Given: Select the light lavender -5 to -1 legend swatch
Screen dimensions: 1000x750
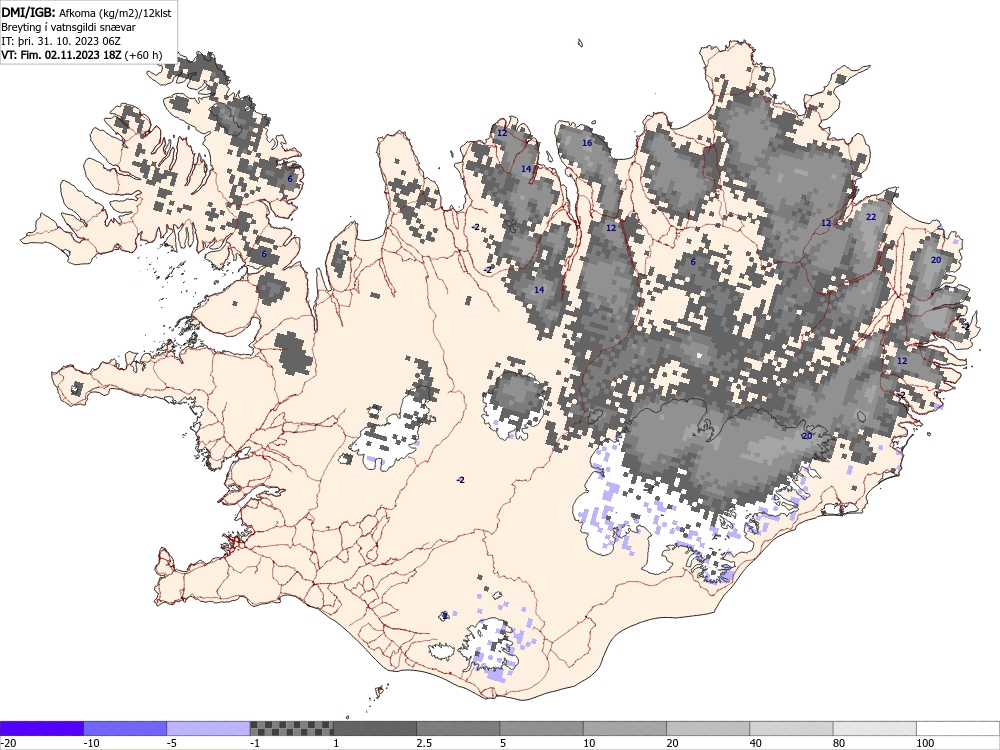Looking at the screenshot, I should (x=209, y=728).
